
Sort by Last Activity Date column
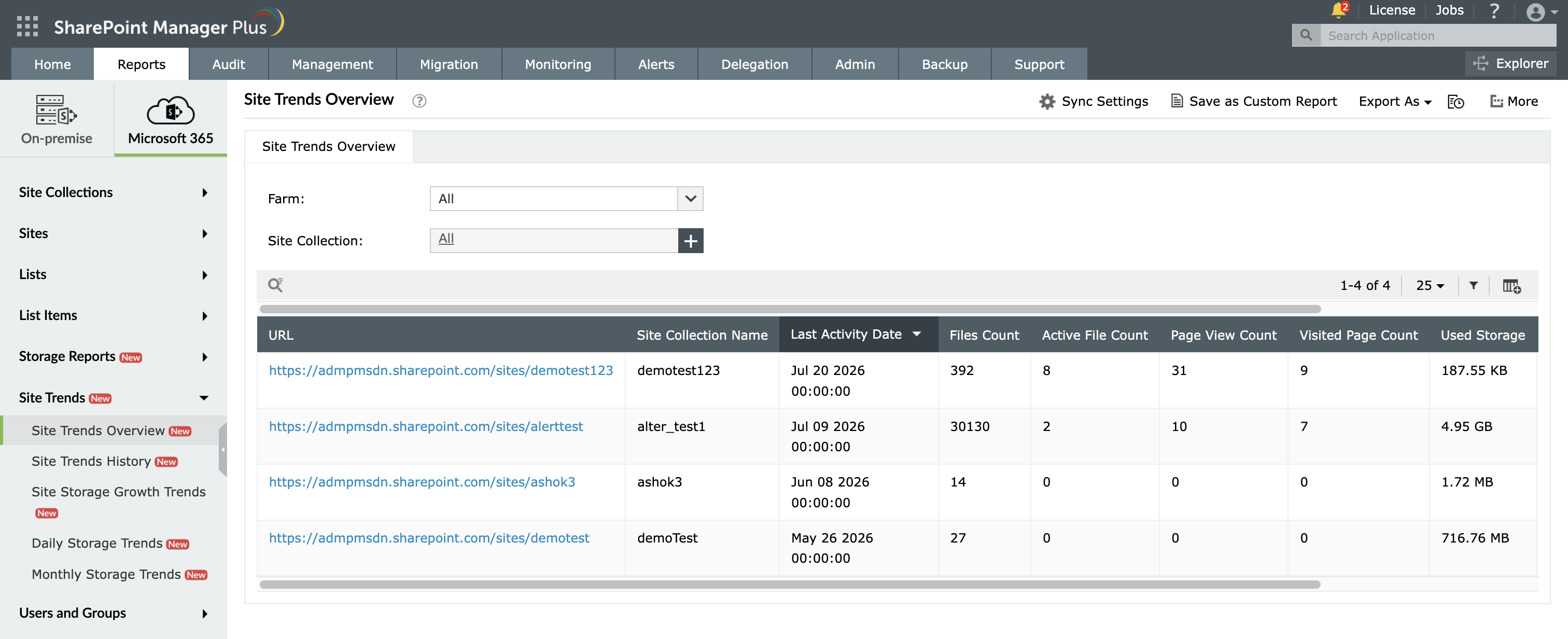pyautogui.click(x=858, y=335)
